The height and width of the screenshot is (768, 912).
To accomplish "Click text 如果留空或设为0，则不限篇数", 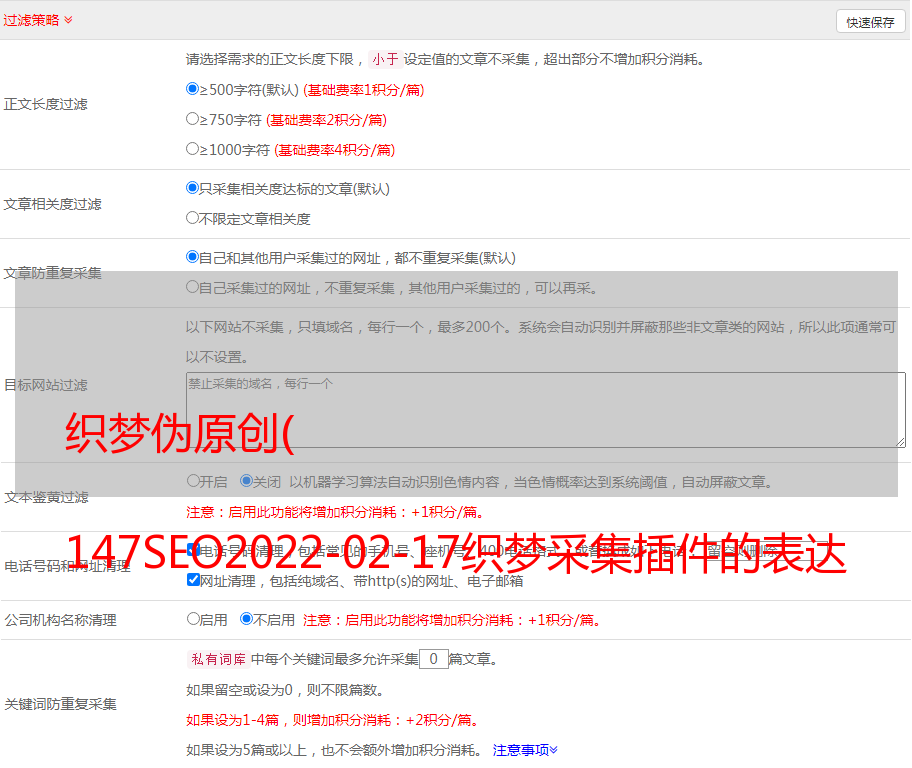I will click(x=285, y=690).
